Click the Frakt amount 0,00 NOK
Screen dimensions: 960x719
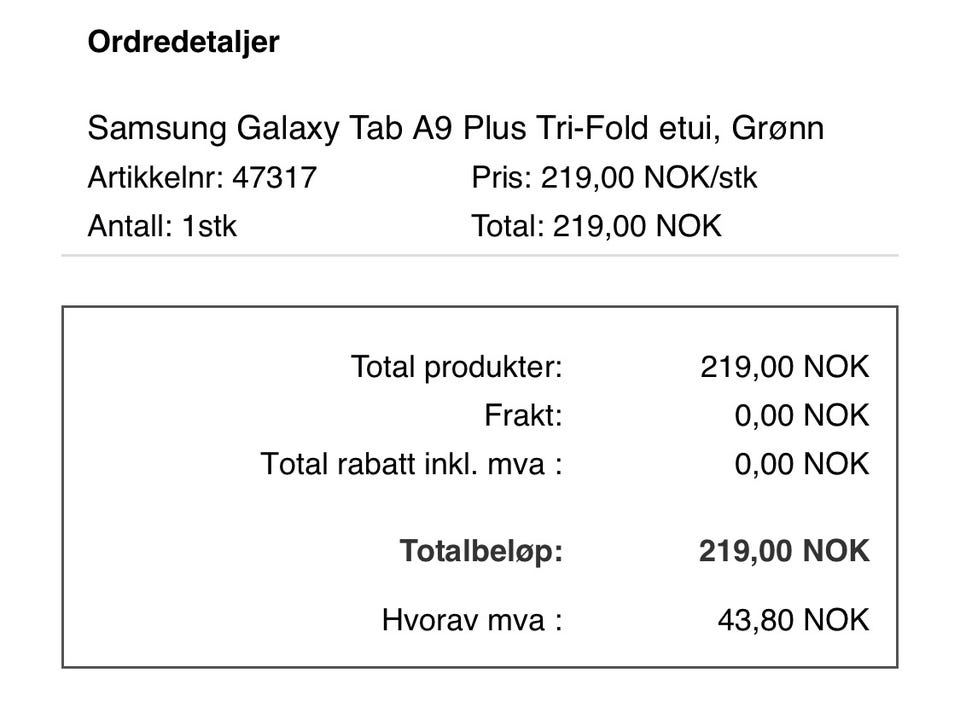point(801,415)
